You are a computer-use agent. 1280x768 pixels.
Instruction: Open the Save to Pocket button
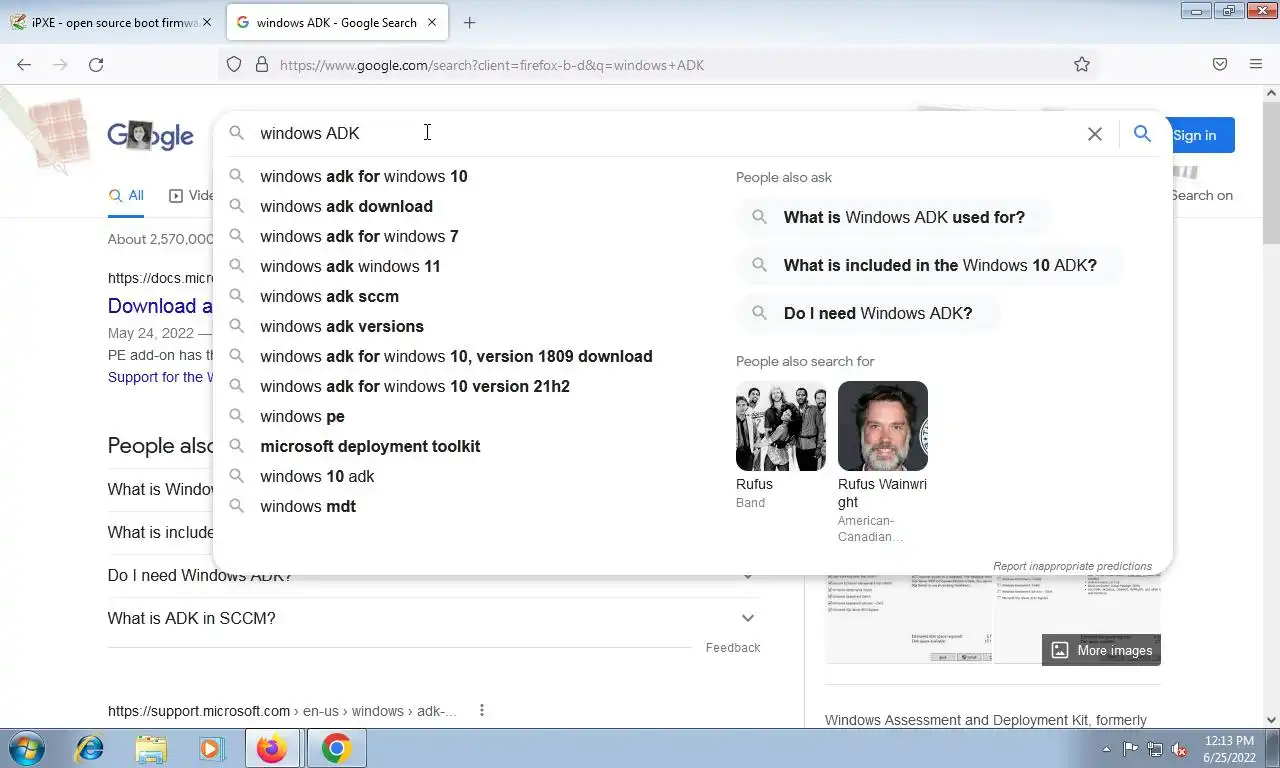coord(1220,65)
